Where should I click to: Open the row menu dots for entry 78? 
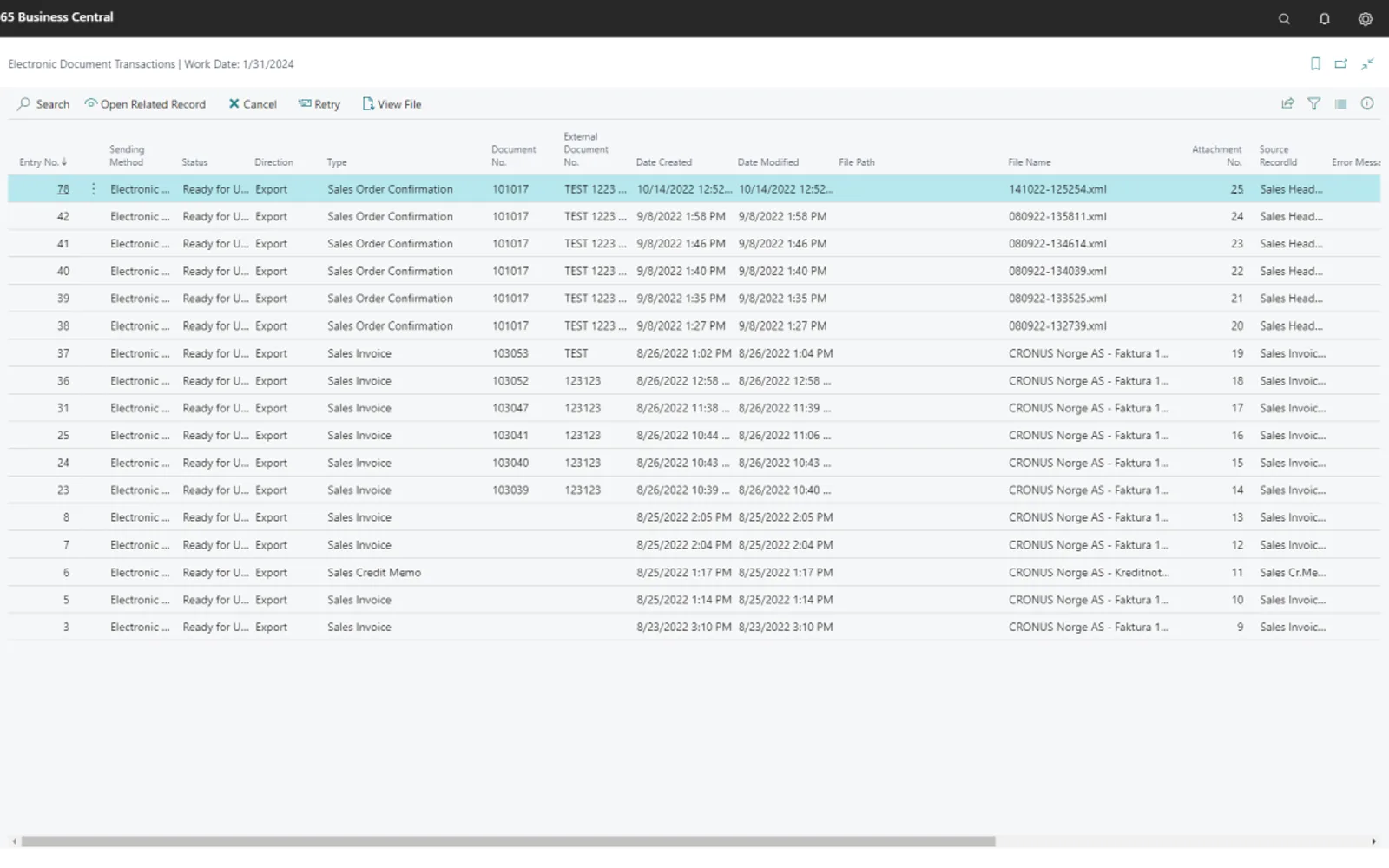click(x=94, y=188)
